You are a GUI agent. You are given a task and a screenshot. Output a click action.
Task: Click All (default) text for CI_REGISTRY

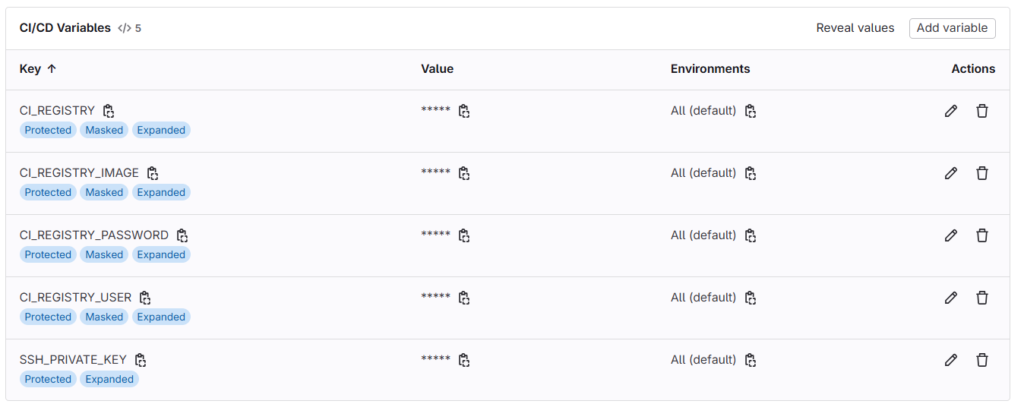point(703,111)
